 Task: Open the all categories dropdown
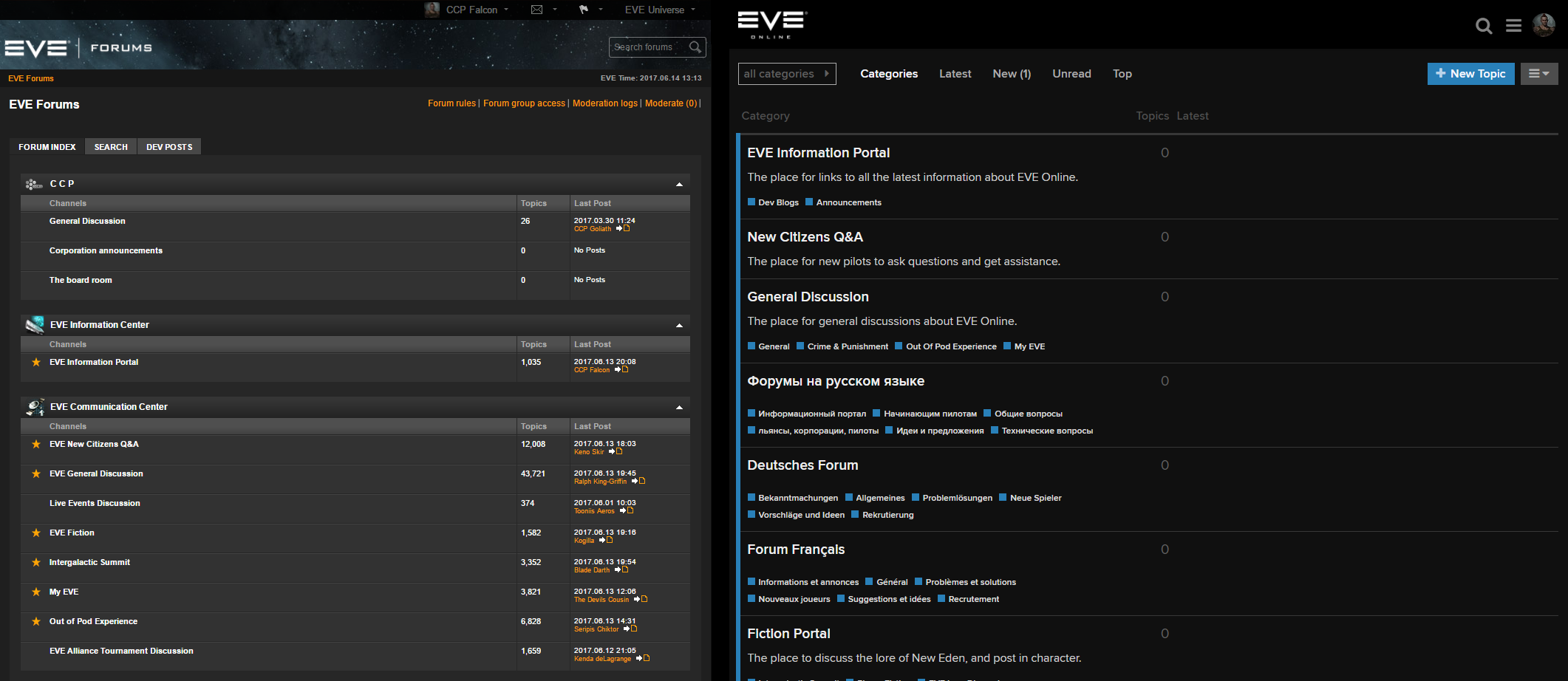click(x=787, y=74)
